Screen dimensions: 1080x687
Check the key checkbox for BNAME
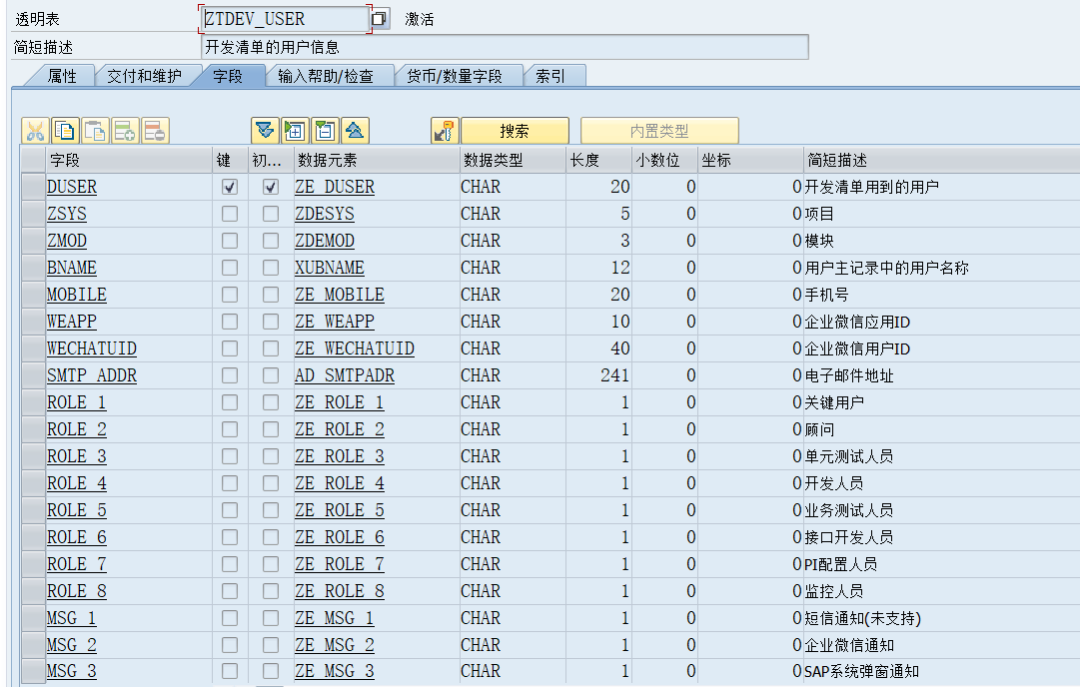pos(229,267)
